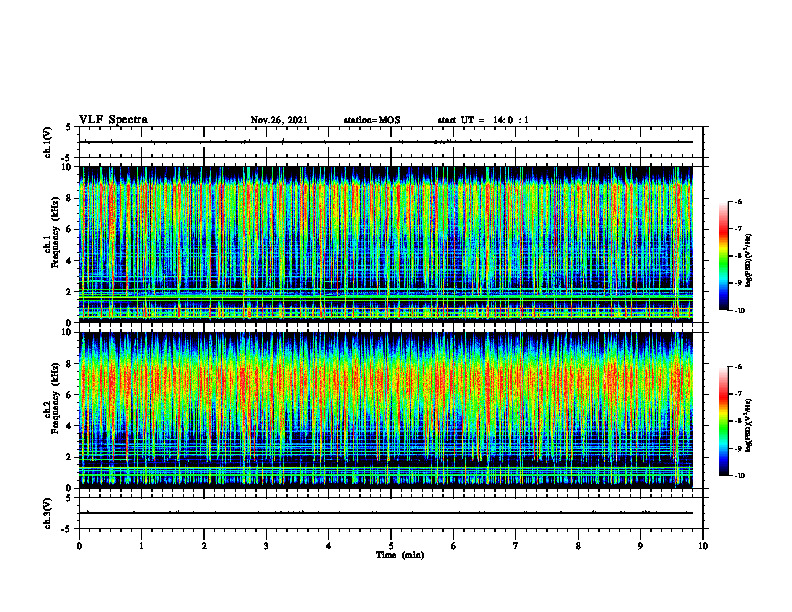Click the "-8" label on ch.1 color bar
792x612 pixels.
(x=738, y=256)
